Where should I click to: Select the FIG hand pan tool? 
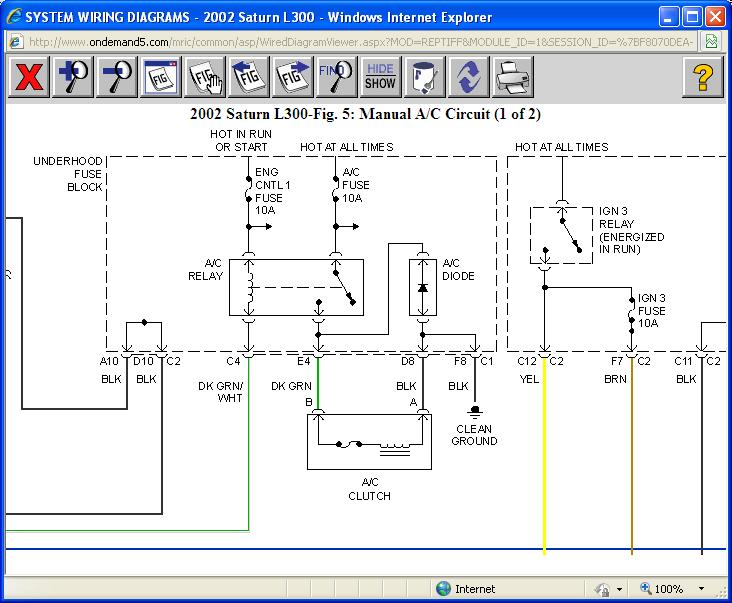click(205, 77)
